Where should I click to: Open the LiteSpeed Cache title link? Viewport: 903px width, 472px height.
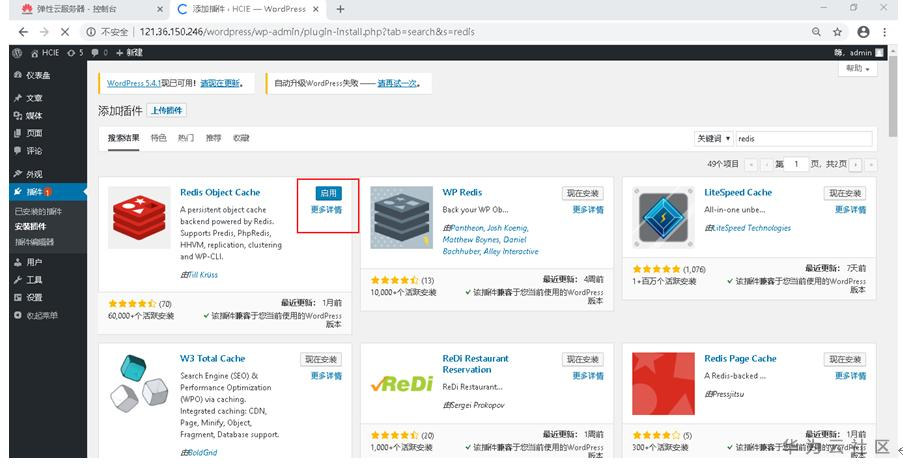738,192
